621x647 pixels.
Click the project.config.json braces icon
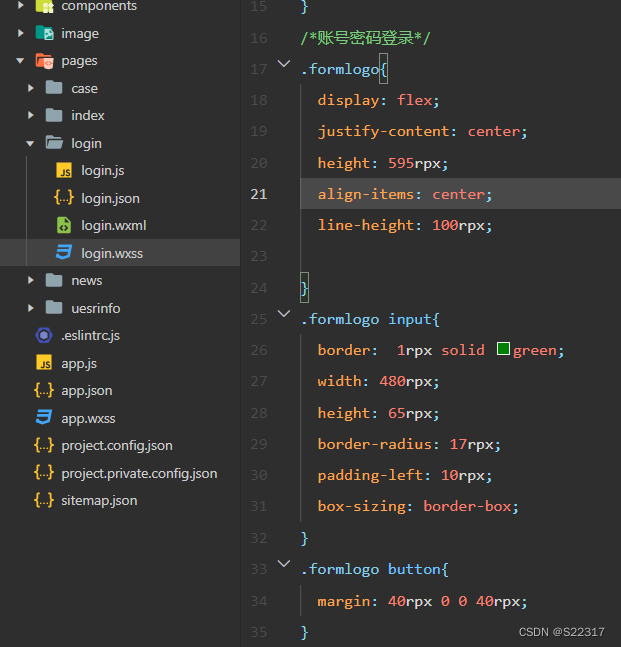point(44,445)
